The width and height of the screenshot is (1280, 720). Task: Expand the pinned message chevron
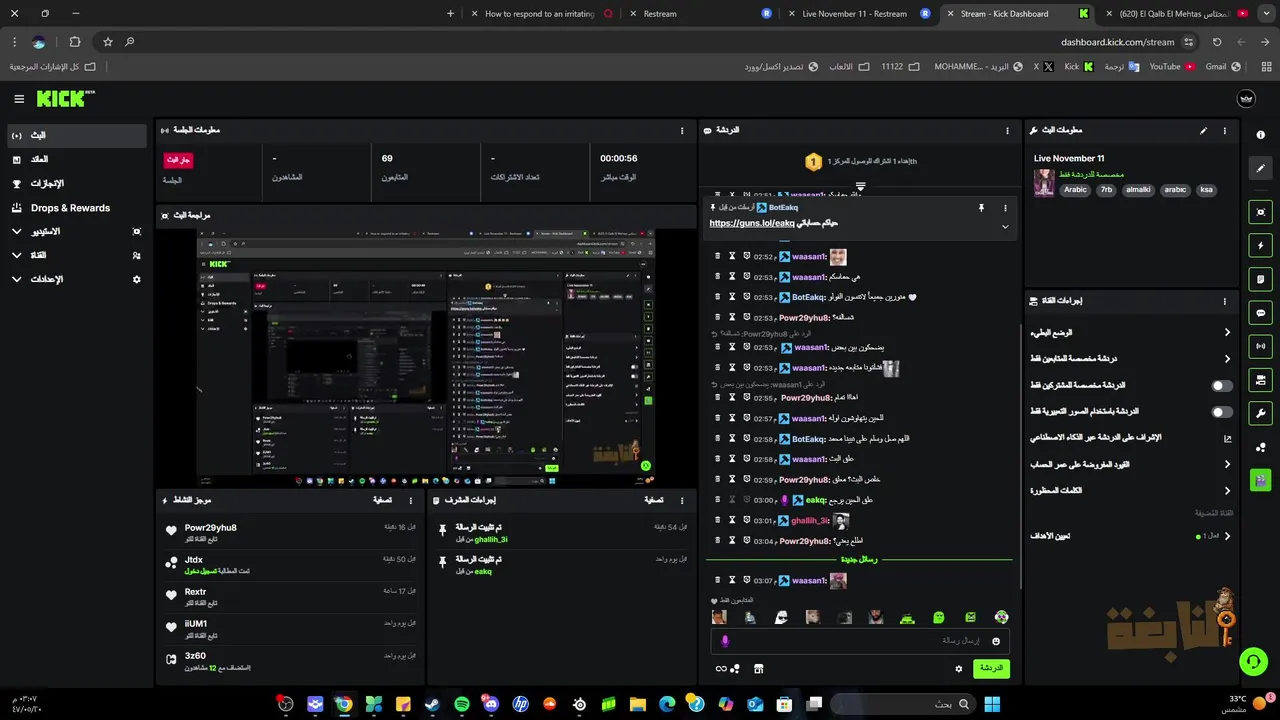pos(1005,227)
